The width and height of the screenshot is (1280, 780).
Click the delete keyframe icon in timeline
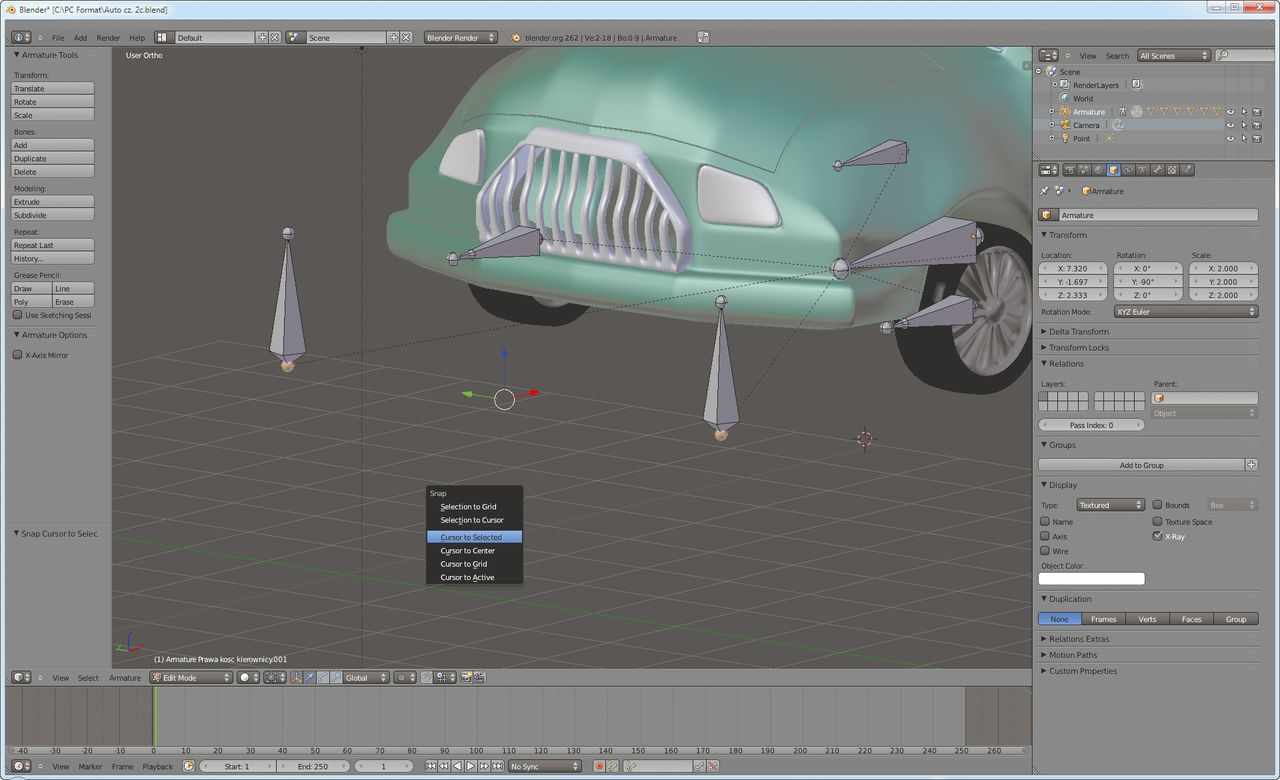[713, 766]
